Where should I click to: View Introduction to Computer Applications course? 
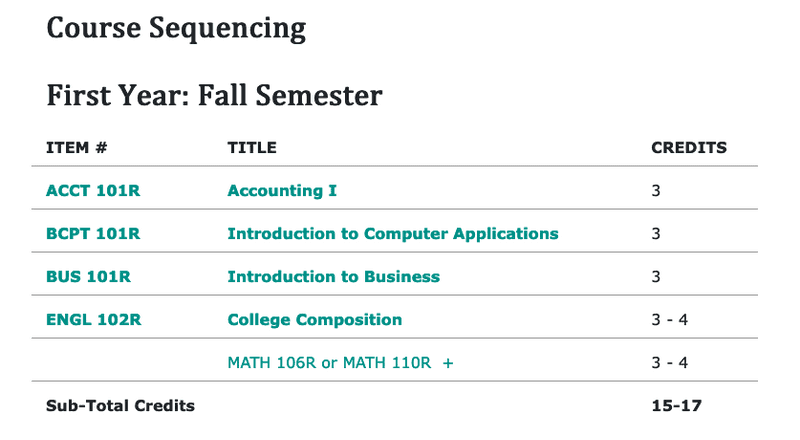tap(393, 233)
